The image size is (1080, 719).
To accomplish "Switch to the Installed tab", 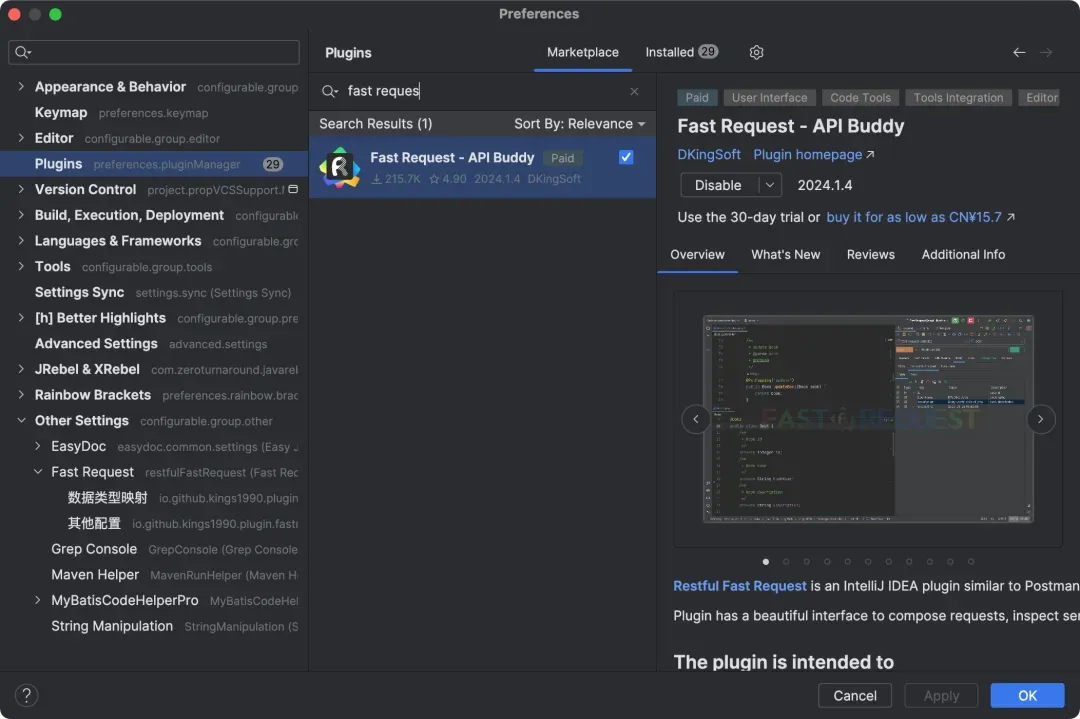I will (x=681, y=52).
